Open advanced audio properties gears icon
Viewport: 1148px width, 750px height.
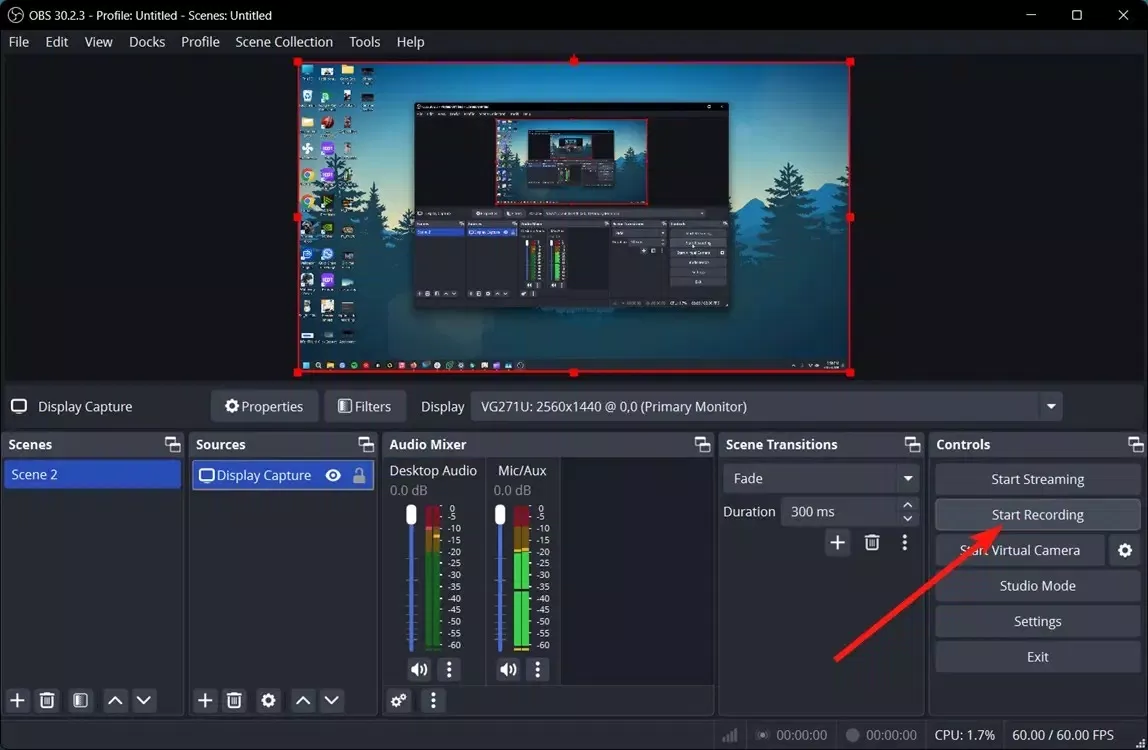tap(399, 700)
